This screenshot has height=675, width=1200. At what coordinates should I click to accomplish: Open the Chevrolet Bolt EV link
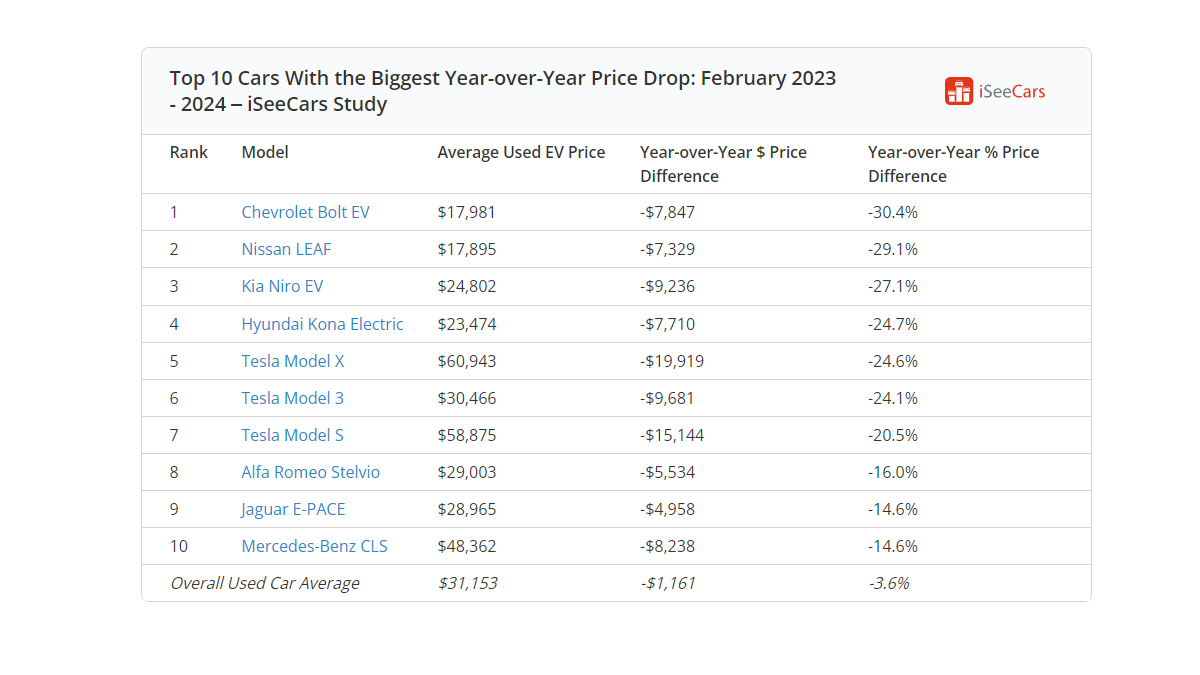click(x=305, y=212)
